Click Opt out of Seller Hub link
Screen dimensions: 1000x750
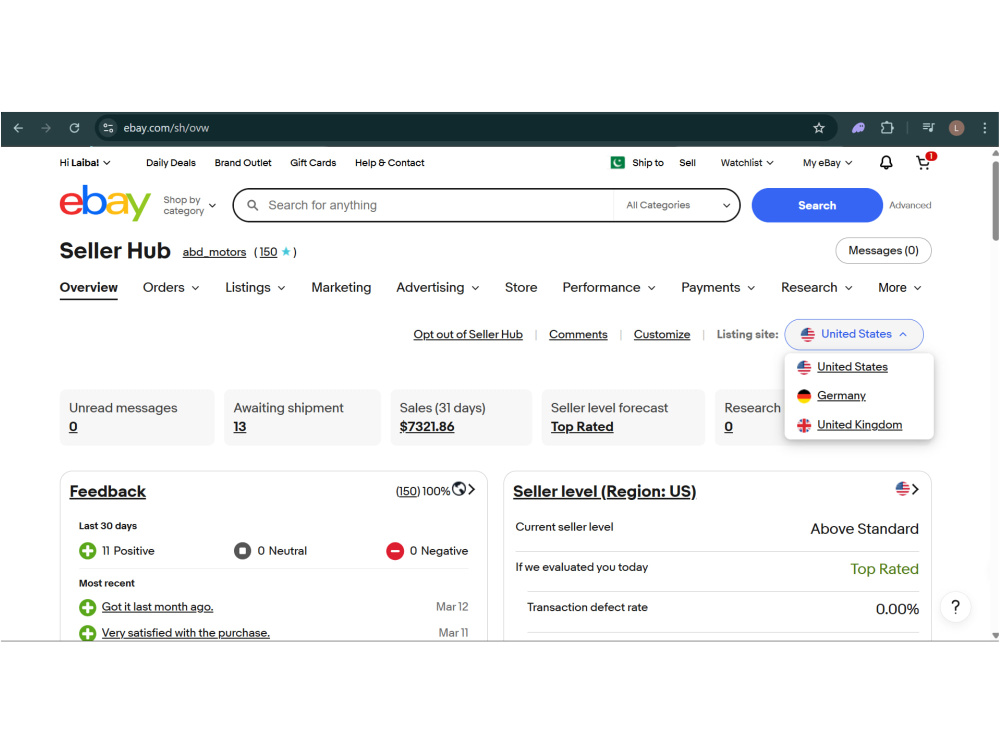(x=467, y=334)
